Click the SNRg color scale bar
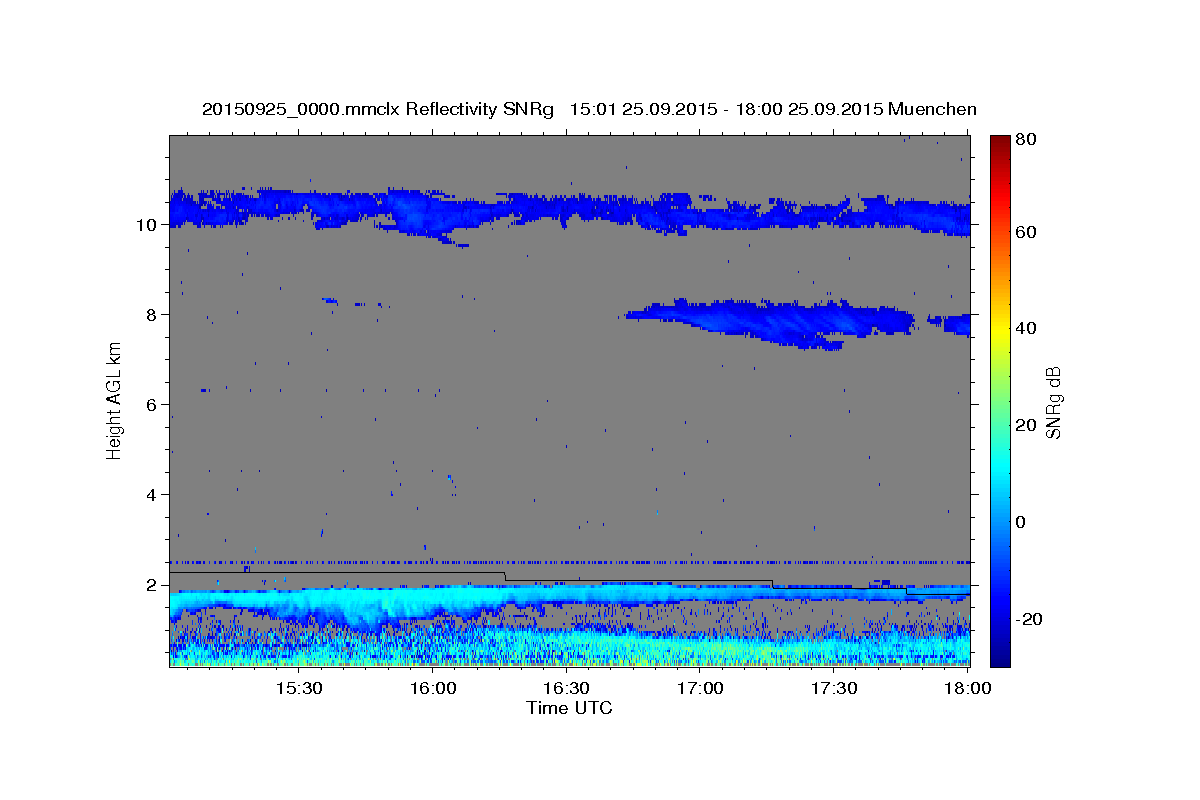 click(x=999, y=400)
